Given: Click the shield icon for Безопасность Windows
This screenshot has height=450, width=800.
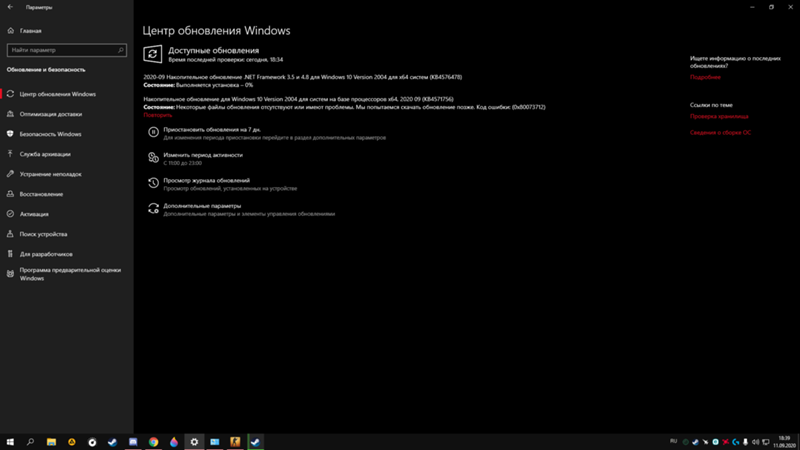Looking at the screenshot, I should coord(10,134).
